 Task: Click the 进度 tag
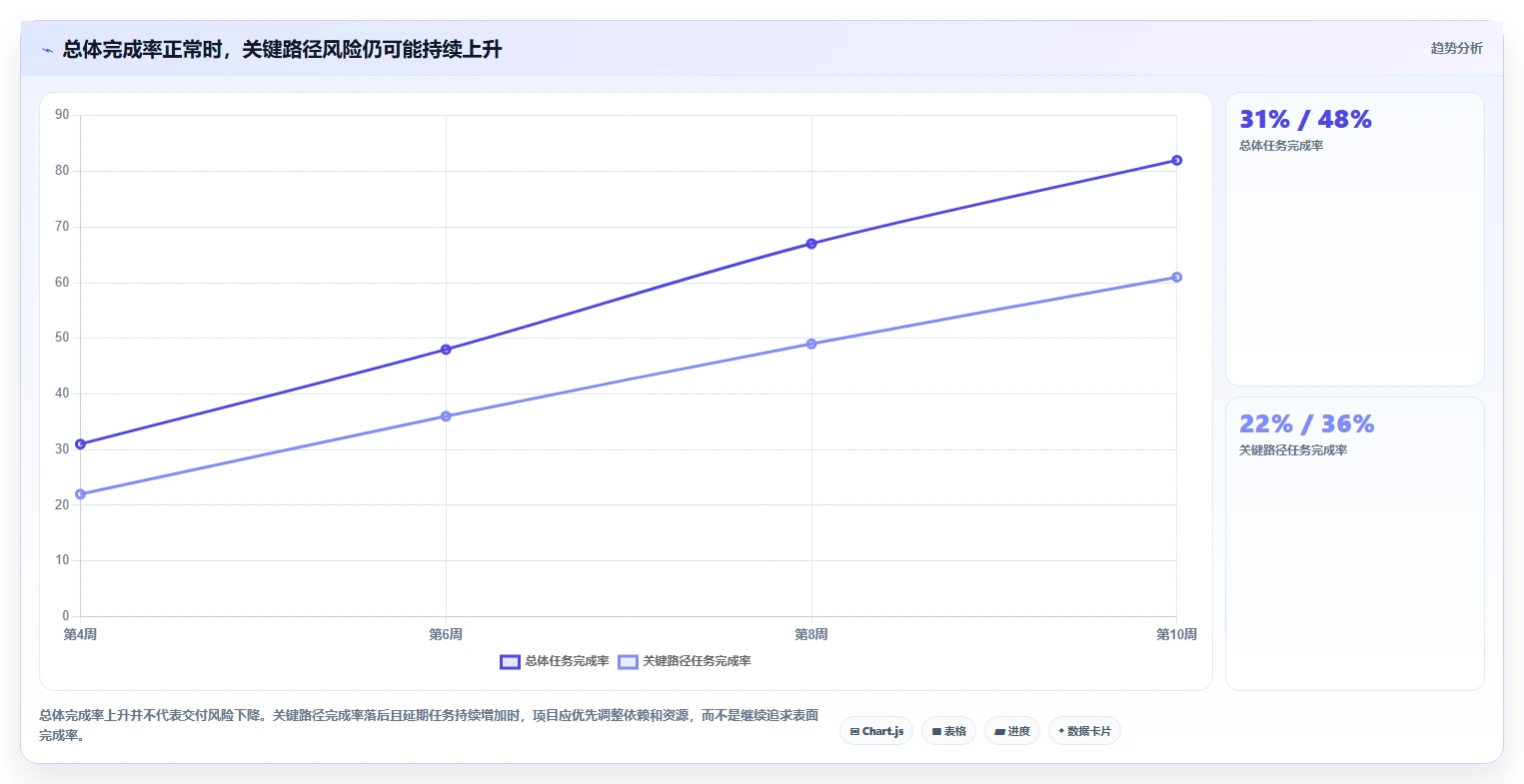(x=1012, y=731)
